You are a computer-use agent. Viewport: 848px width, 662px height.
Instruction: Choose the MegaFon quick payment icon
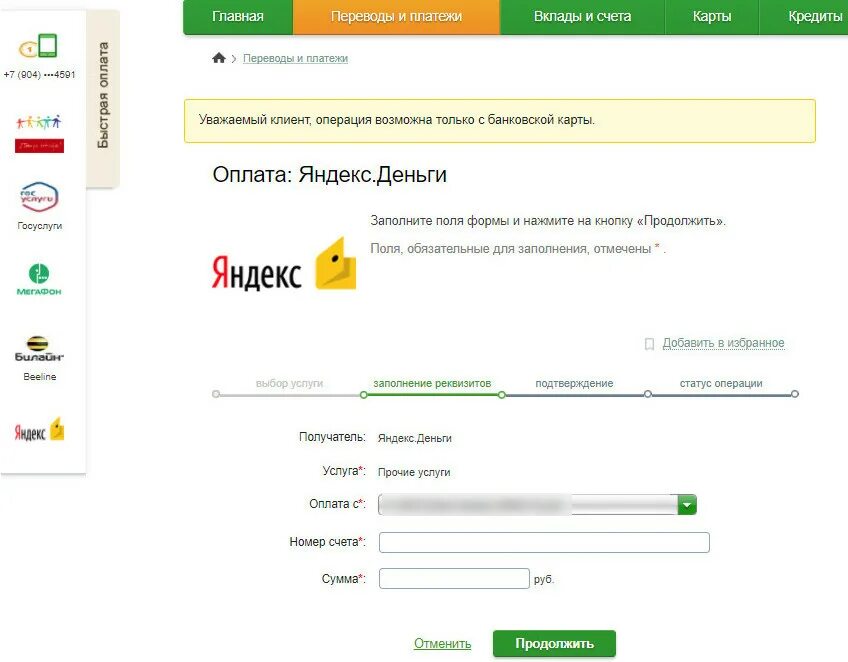[x=39, y=279]
